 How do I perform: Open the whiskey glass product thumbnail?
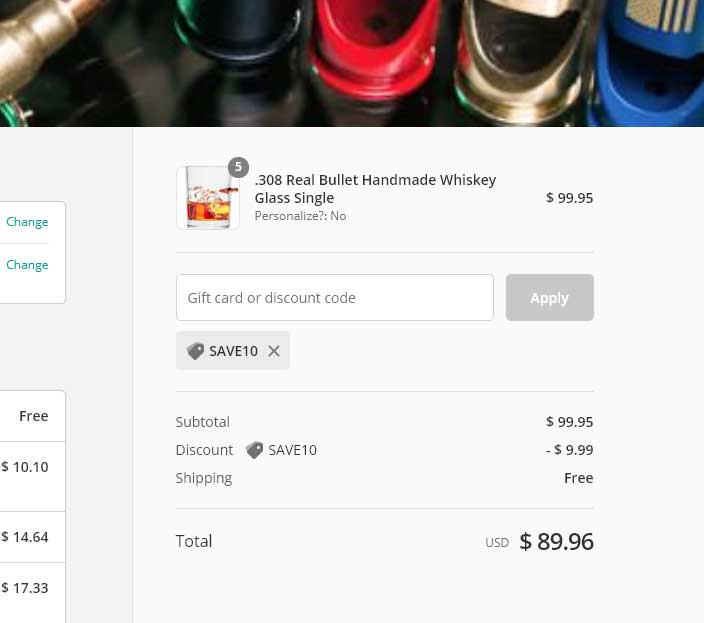[208, 197]
